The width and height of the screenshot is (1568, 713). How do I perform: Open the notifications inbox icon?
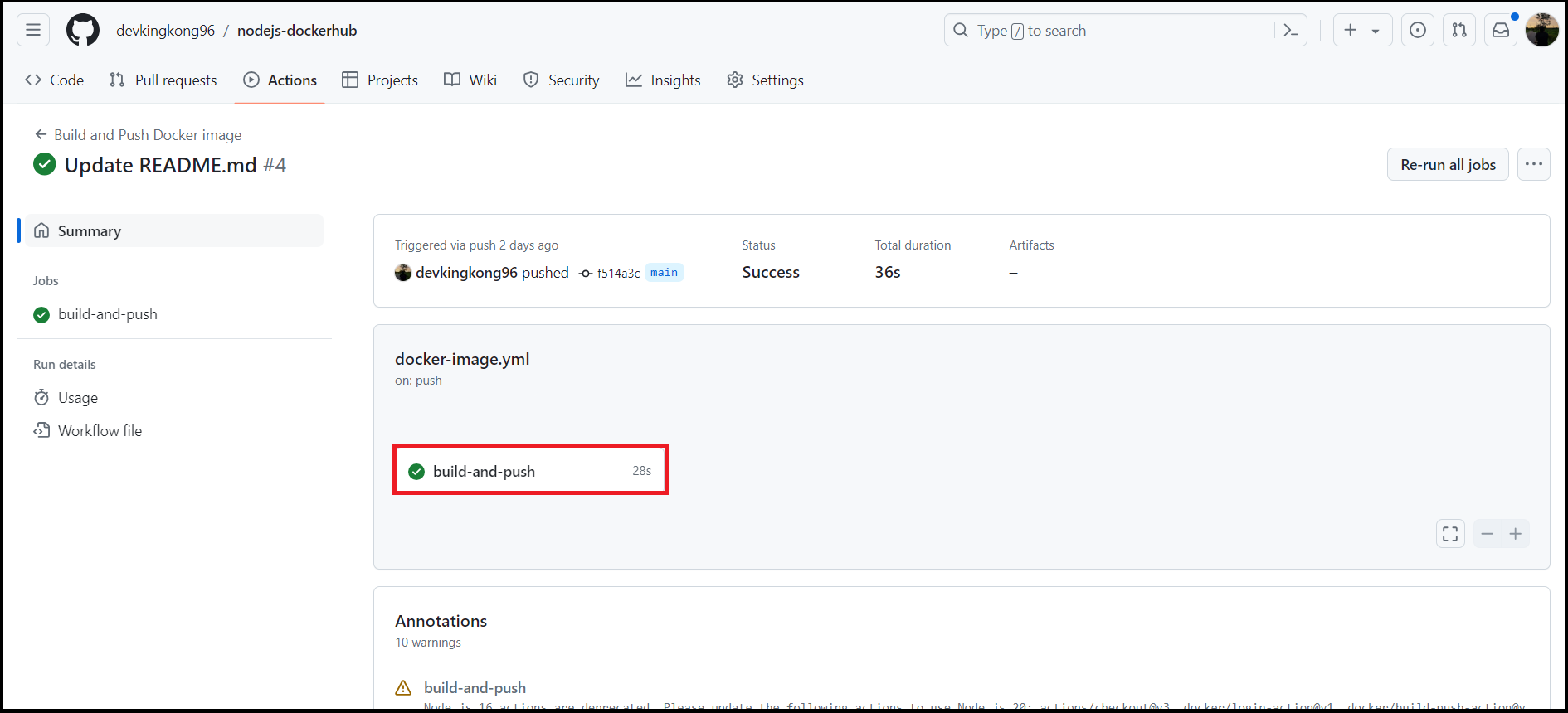(x=1501, y=30)
